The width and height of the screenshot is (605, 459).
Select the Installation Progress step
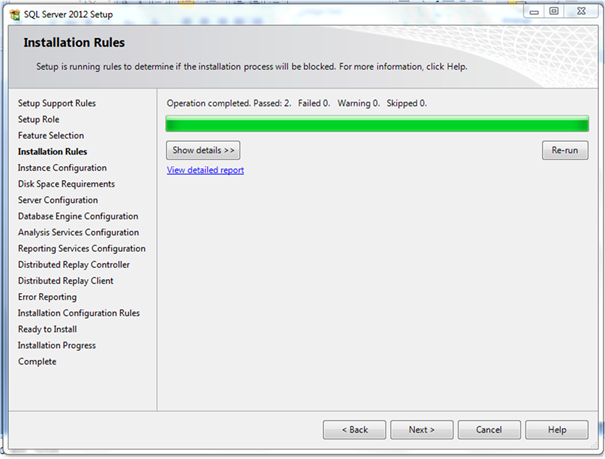tap(57, 346)
